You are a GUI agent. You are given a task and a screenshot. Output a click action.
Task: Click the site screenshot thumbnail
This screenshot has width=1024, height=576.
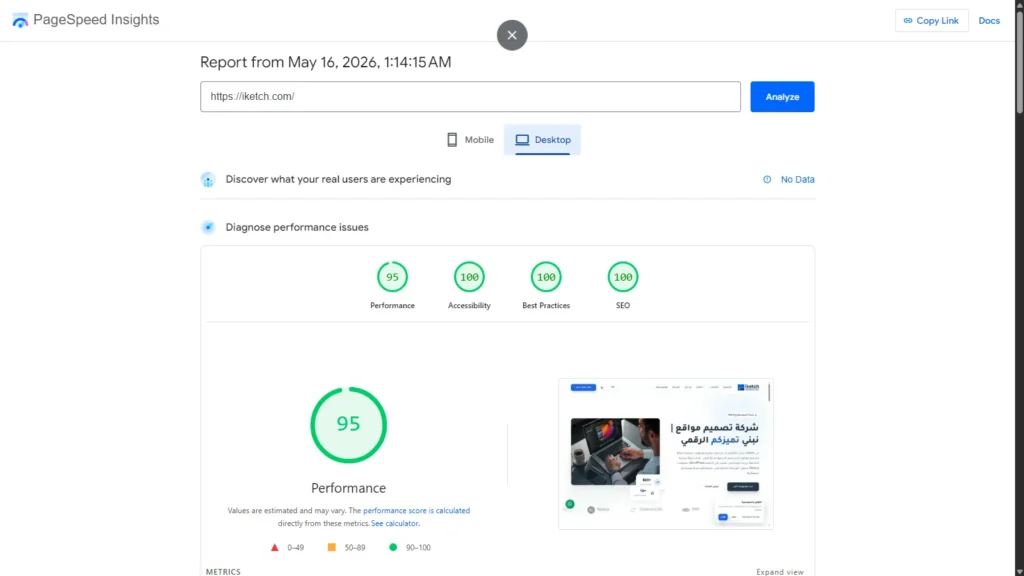[x=665, y=454]
